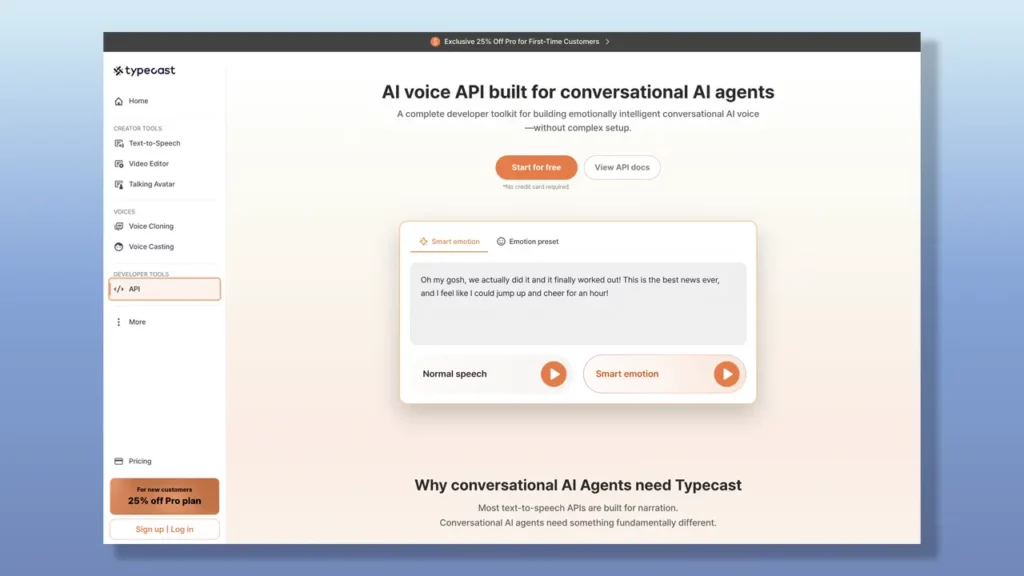Go to Home via sidebar icon
Viewport: 1024px width, 576px height.
[132, 100]
